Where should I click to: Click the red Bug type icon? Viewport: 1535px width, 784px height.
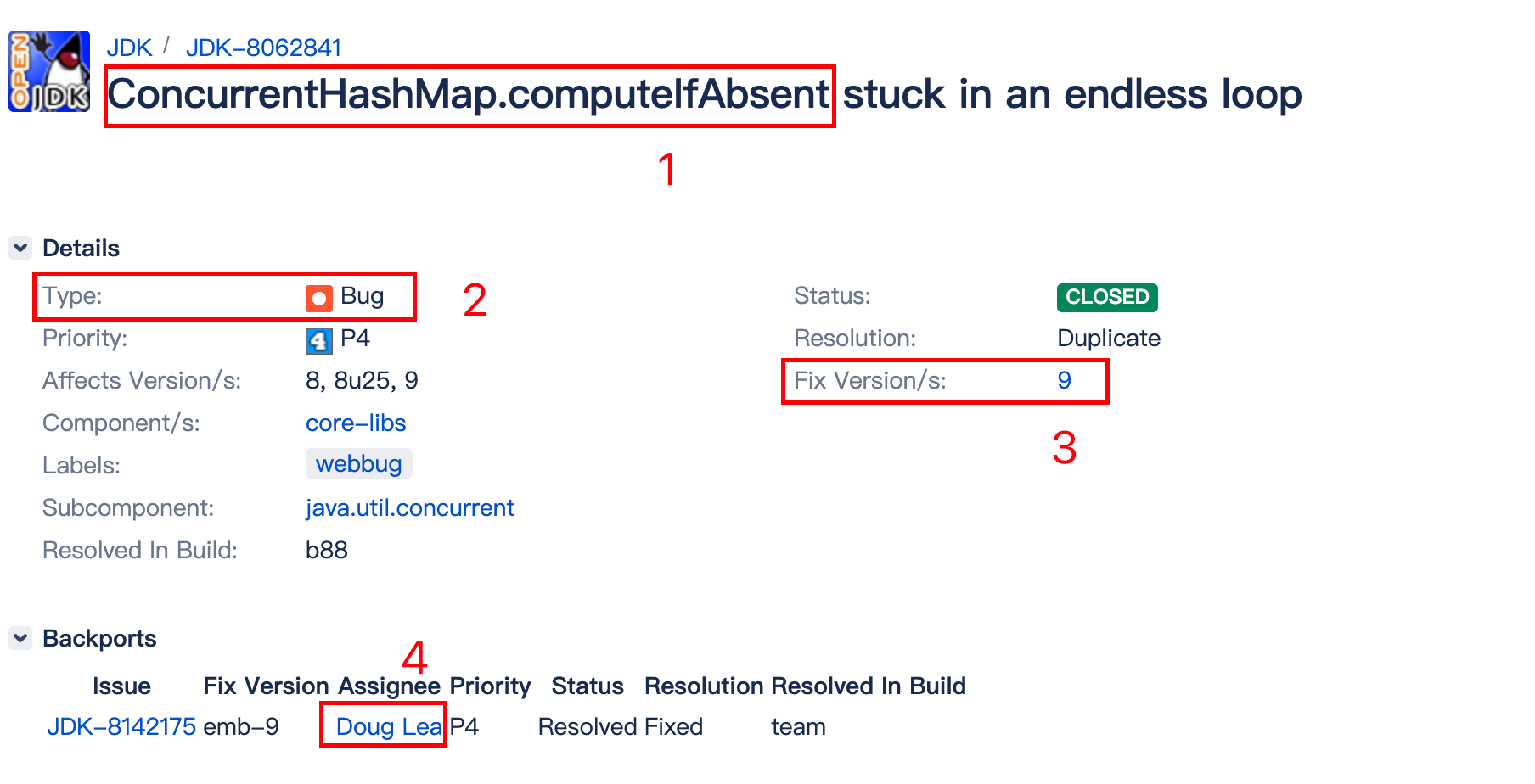pyautogui.click(x=318, y=298)
